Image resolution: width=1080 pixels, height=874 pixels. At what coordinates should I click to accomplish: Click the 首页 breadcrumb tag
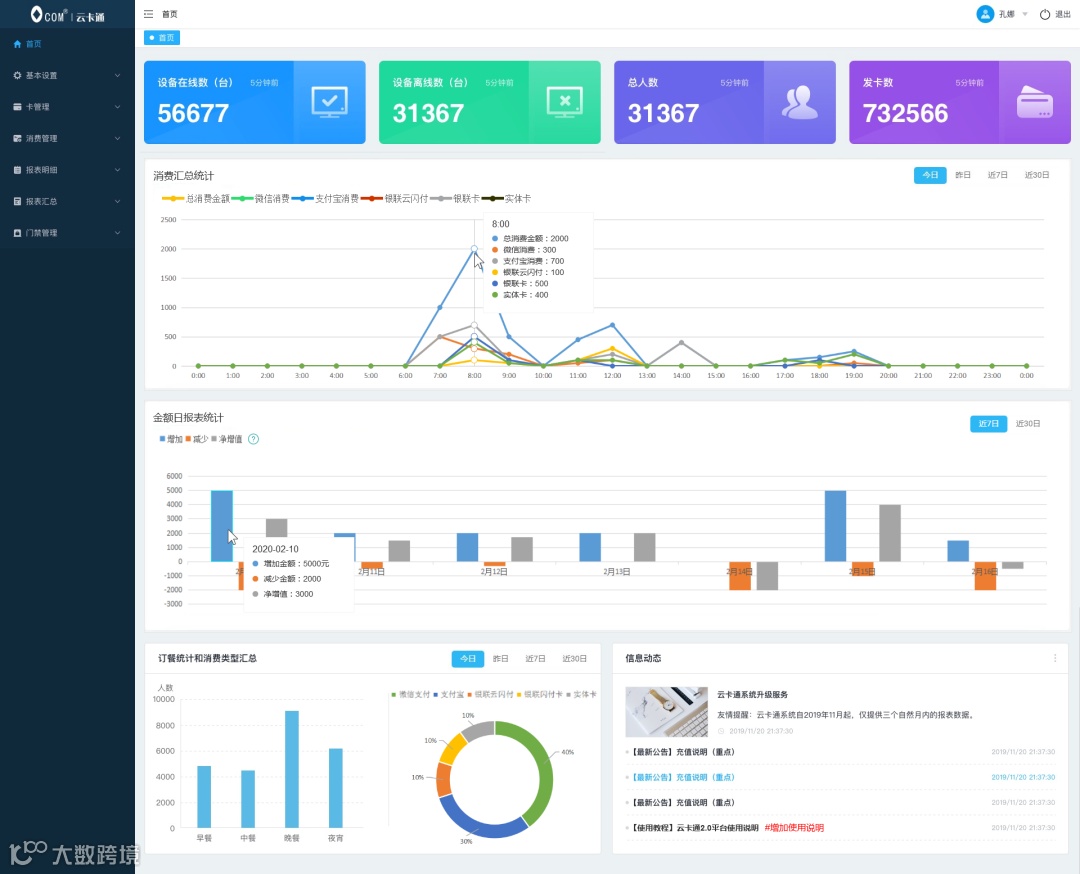click(162, 38)
